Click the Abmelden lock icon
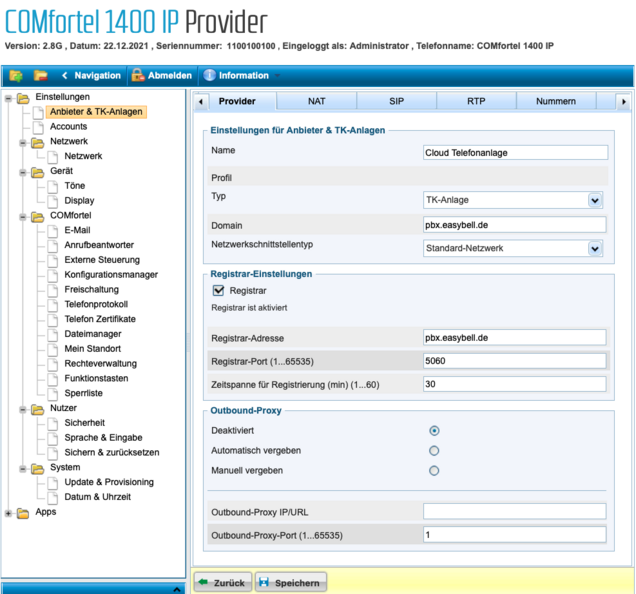The image size is (636, 594). [x=138, y=75]
